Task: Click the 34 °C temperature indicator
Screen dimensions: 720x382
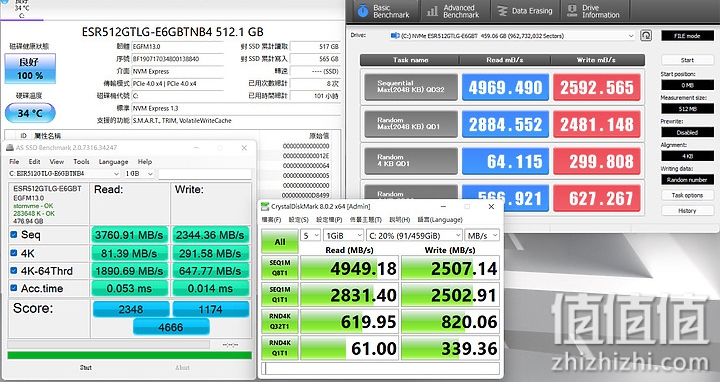Action: click(30, 113)
